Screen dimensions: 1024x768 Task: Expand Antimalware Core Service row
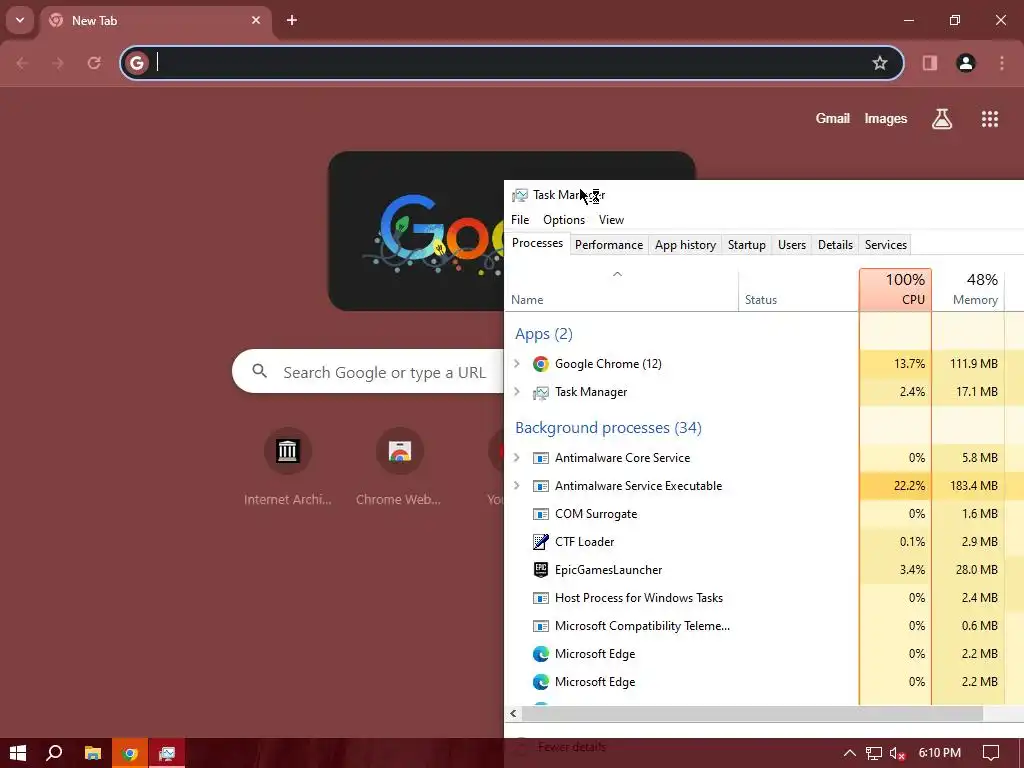(x=517, y=457)
